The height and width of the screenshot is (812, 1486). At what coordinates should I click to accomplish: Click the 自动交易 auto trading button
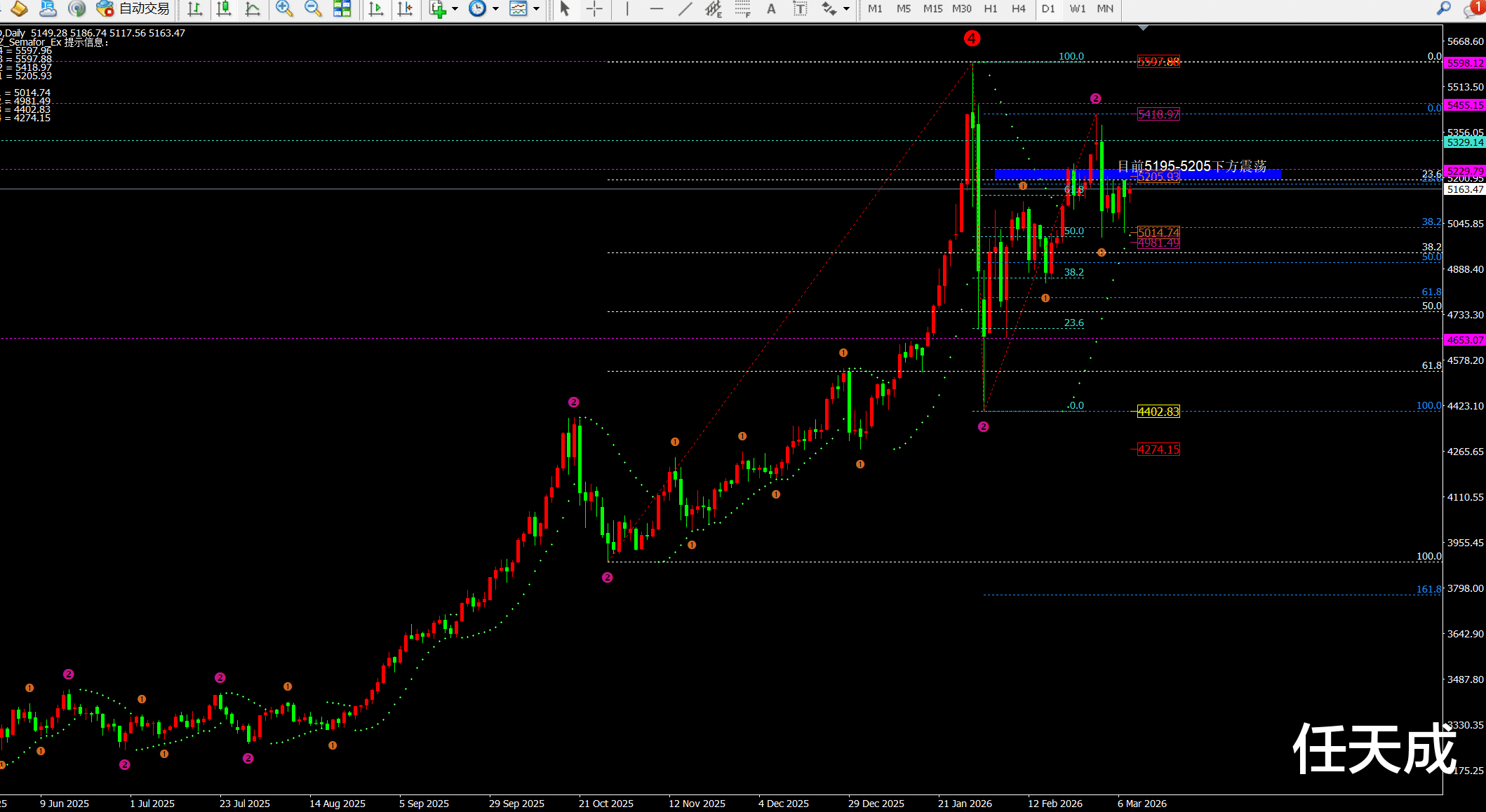133,8
